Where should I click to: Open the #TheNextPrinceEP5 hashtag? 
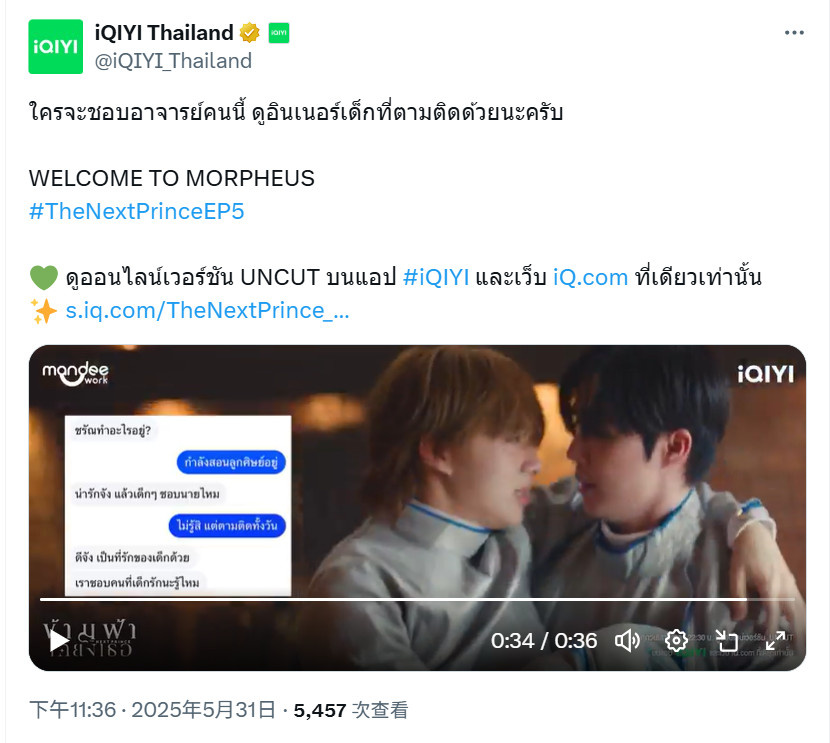tap(137, 211)
